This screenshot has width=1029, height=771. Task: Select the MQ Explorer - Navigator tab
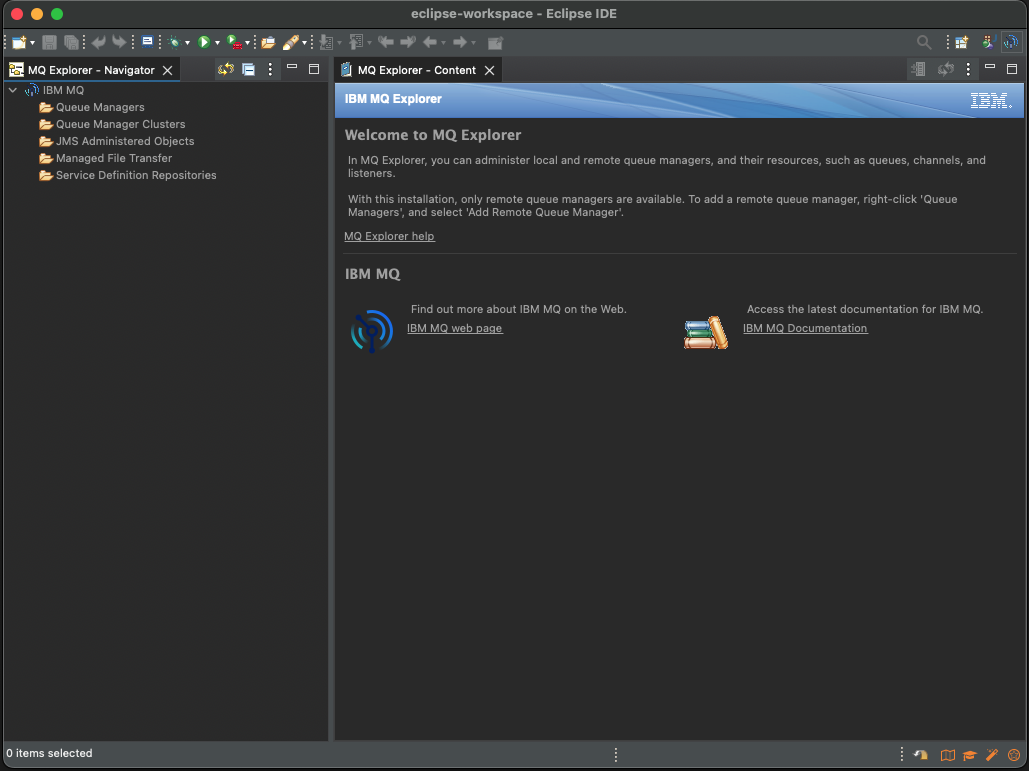click(x=91, y=70)
